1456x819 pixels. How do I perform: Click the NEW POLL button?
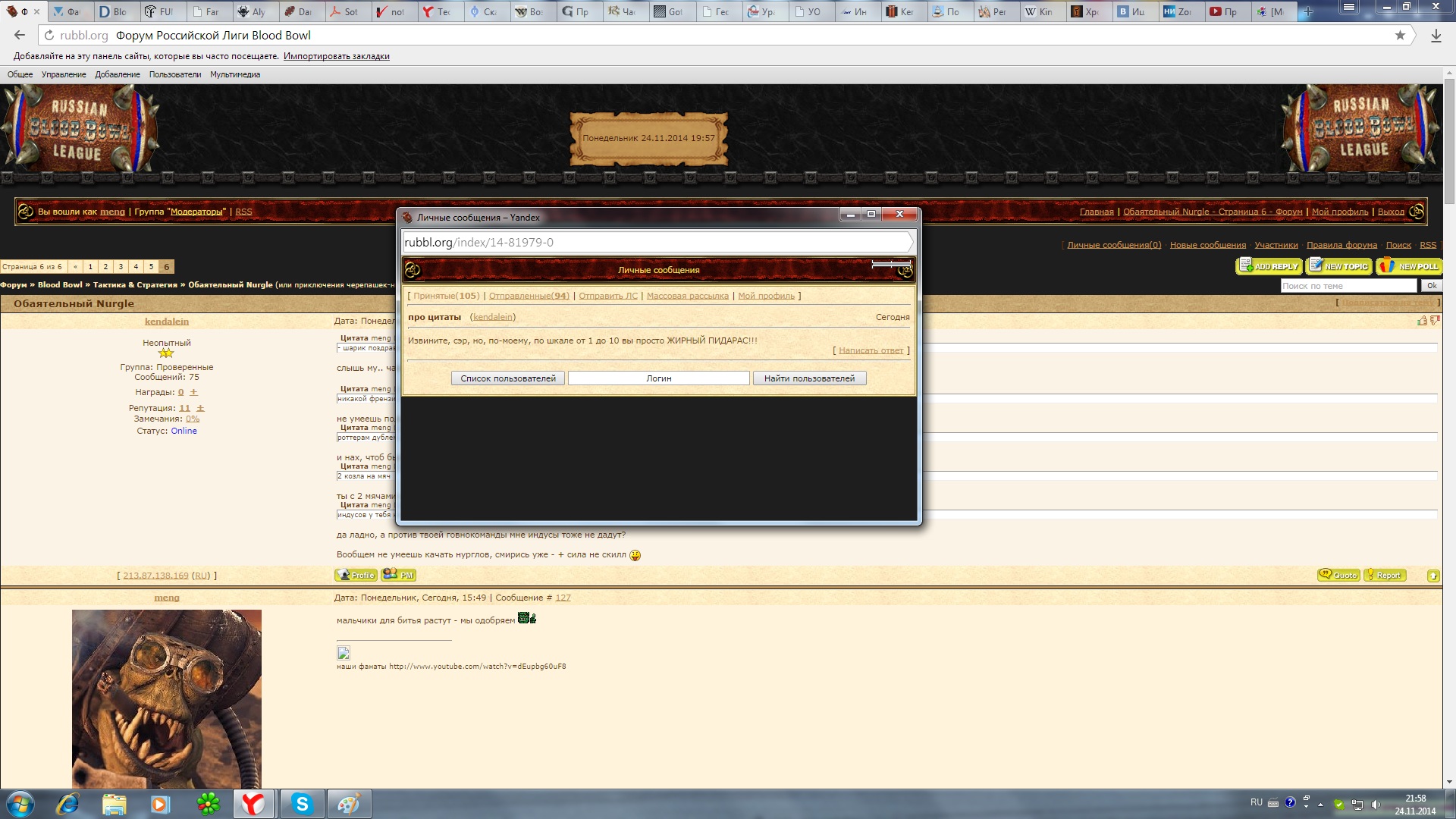tap(1409, 266)
